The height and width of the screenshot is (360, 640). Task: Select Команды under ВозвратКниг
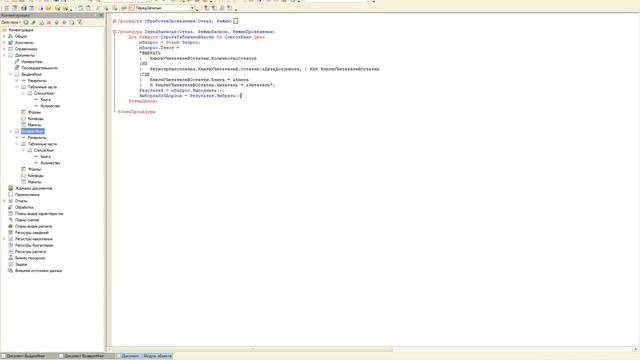pos(36,176)
